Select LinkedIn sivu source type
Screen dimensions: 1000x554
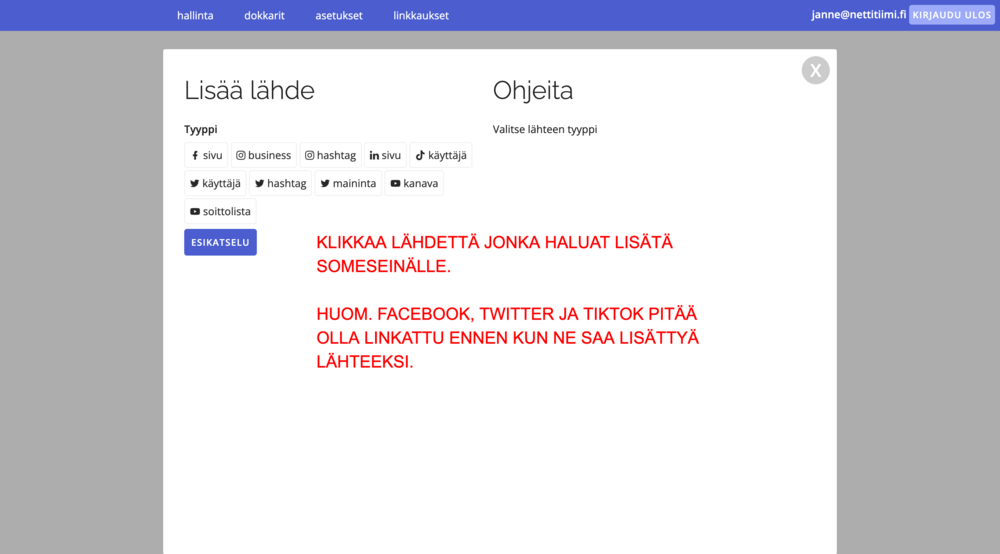[385, 155]
